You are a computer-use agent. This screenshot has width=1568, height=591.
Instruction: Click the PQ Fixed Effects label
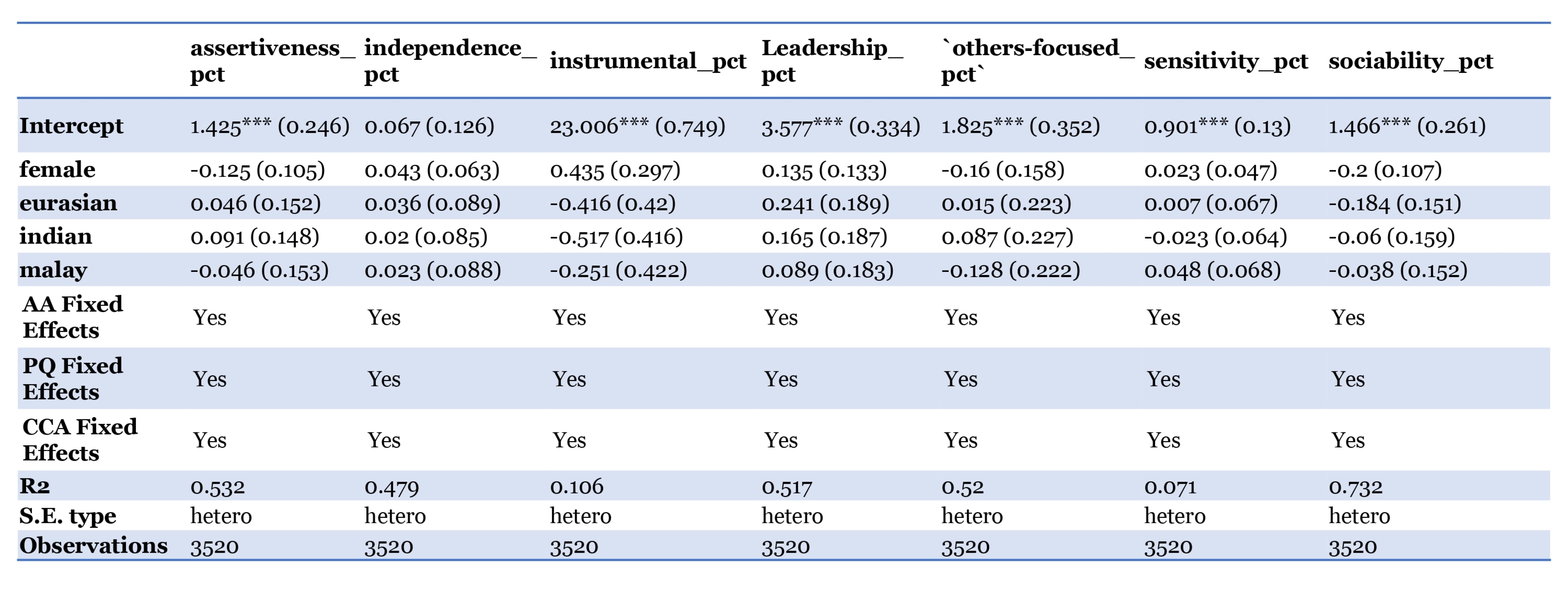(x=73, y=378)
